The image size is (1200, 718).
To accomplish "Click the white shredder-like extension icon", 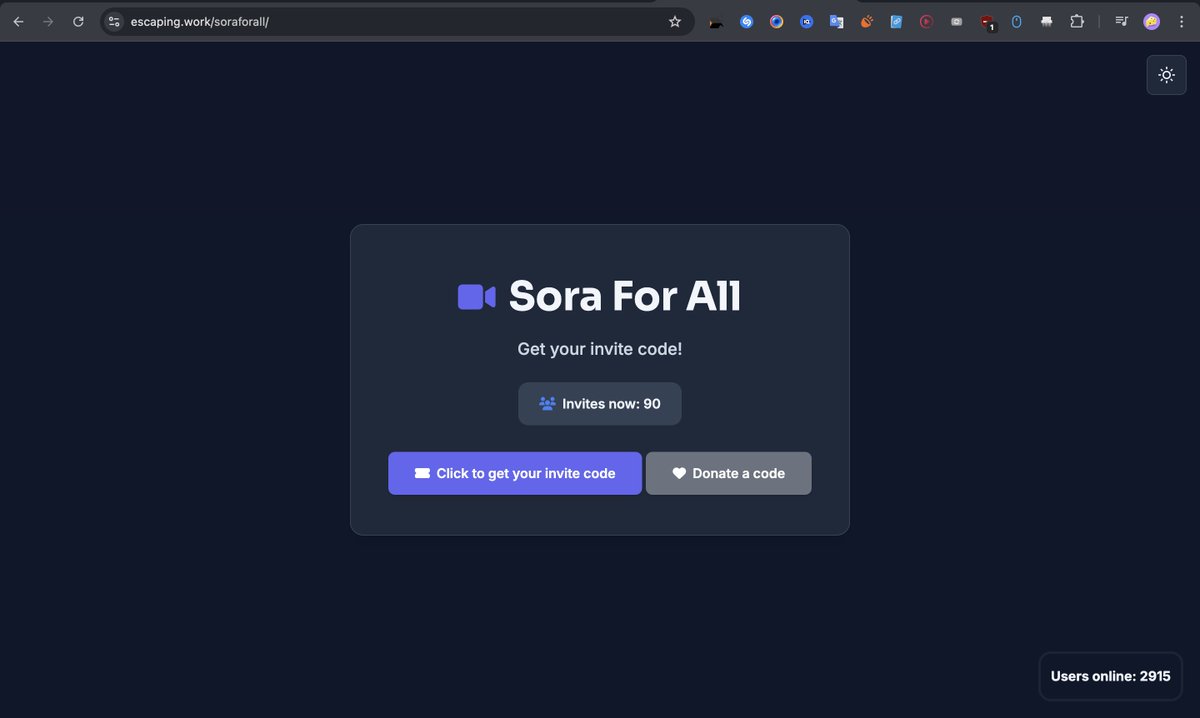I will (x=1046, y=21).
